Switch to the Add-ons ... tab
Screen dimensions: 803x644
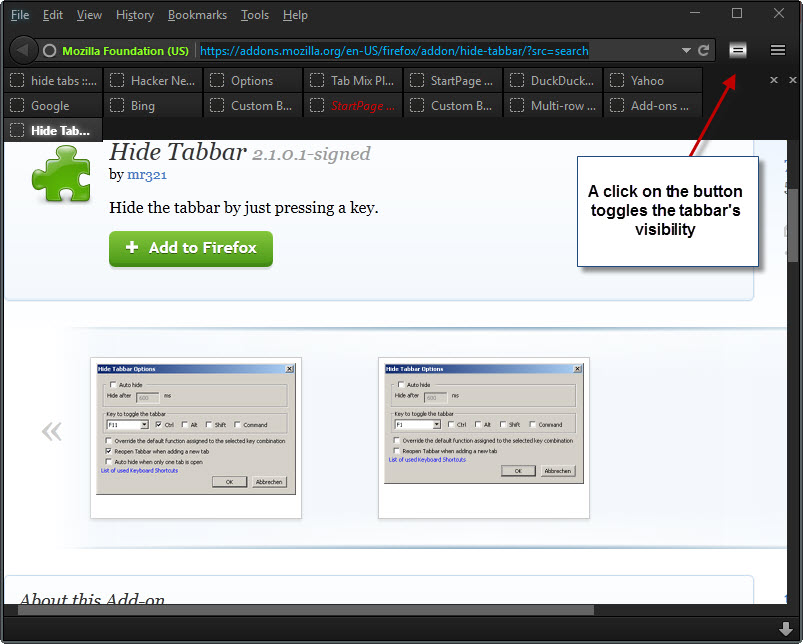click(653, 105)
